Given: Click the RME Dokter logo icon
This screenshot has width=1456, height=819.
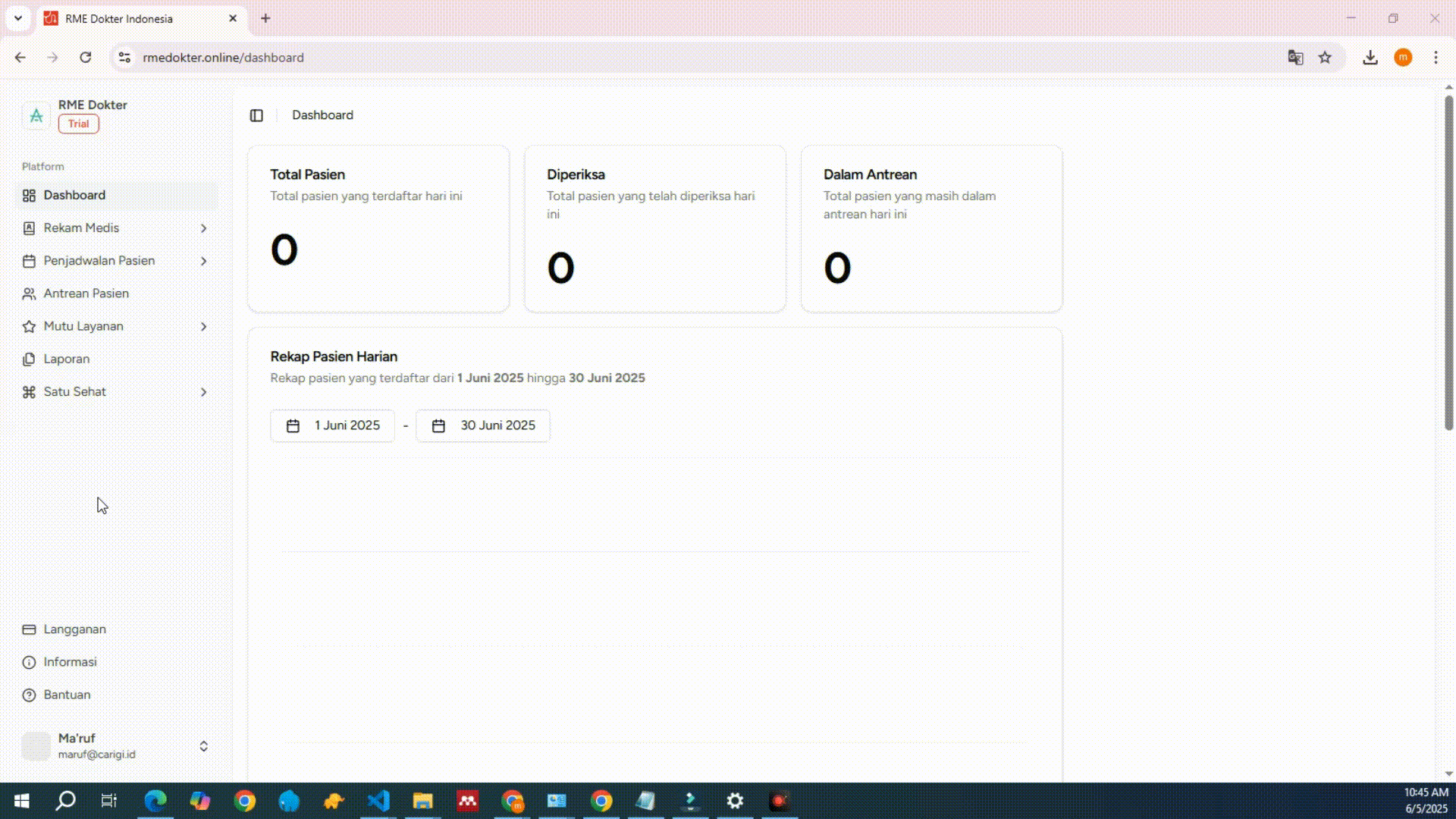Looking at the screenshot, I should [36, 115].
